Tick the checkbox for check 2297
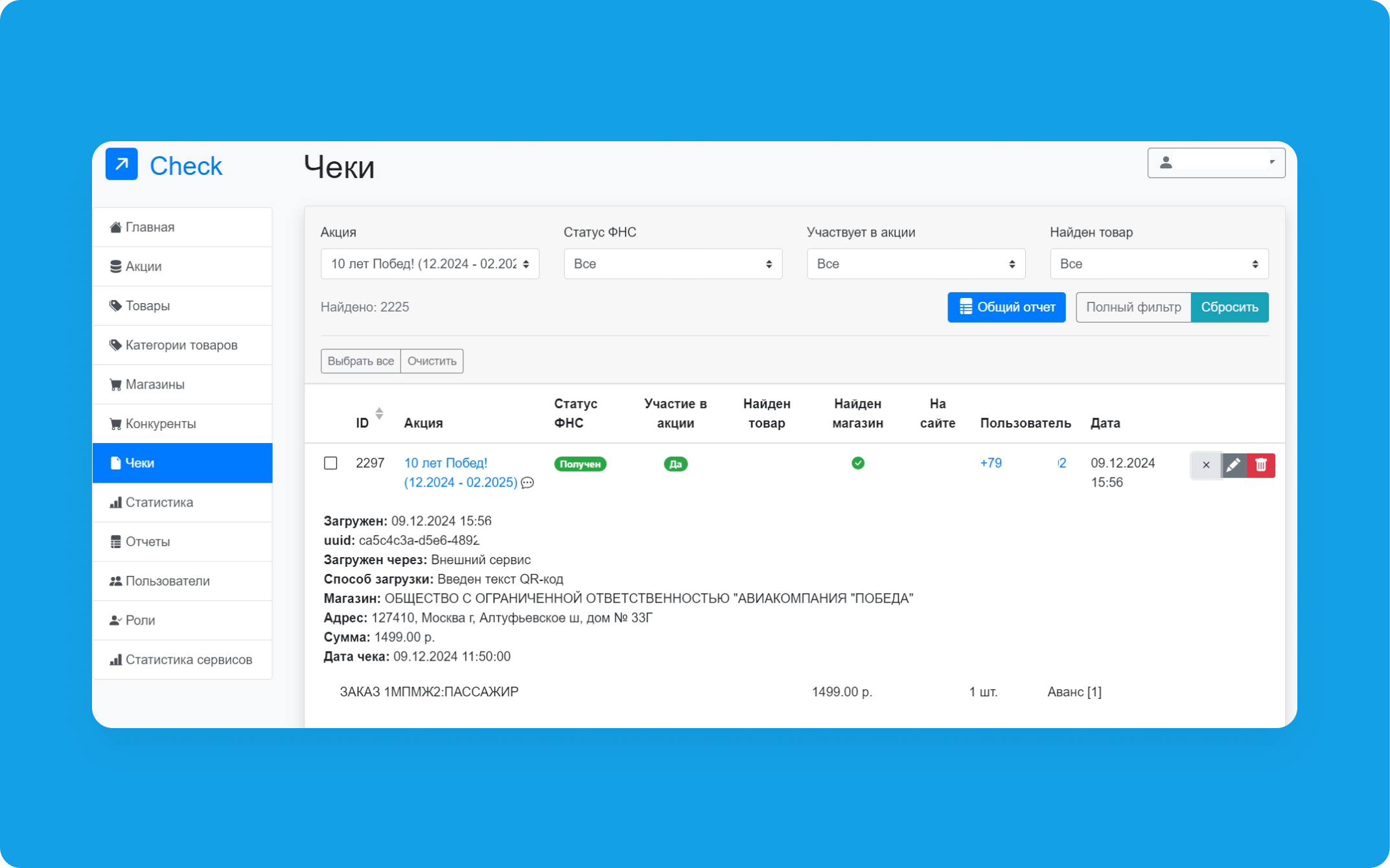The height and width of the screenshot is (868, 1390). 330,463
